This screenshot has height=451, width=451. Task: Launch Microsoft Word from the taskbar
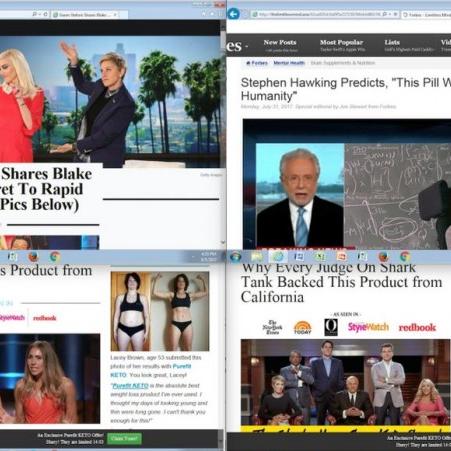299,256
